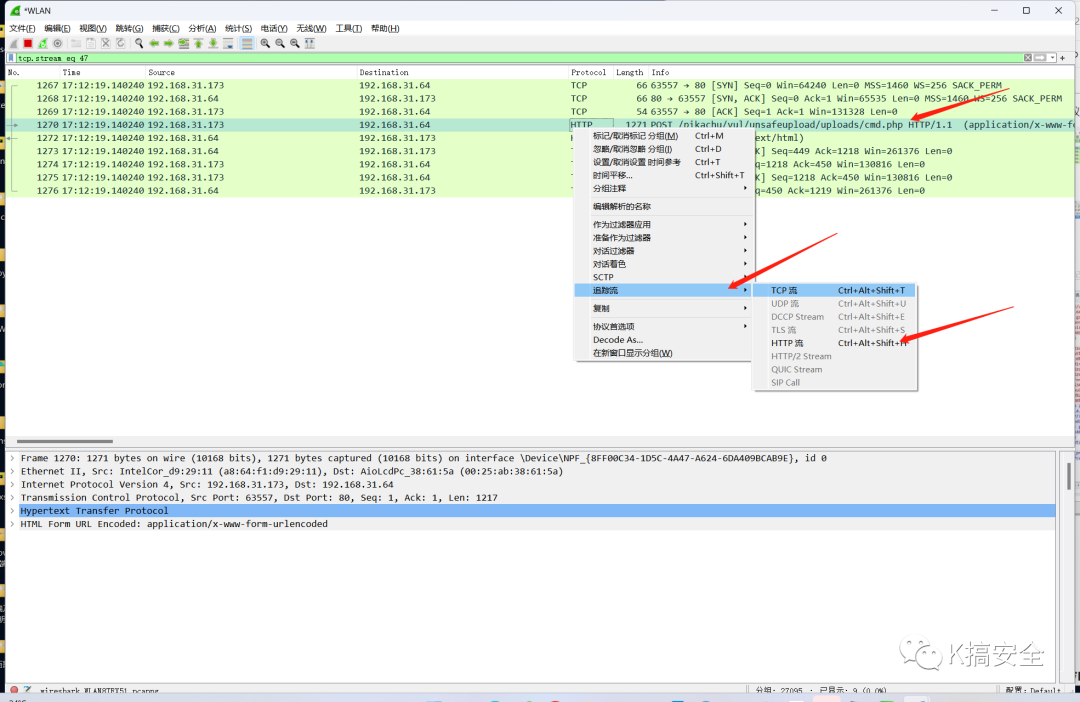This screenshot has height=702, width=1080.
Task: Stop capture with red square button
Action: point(28,43)
